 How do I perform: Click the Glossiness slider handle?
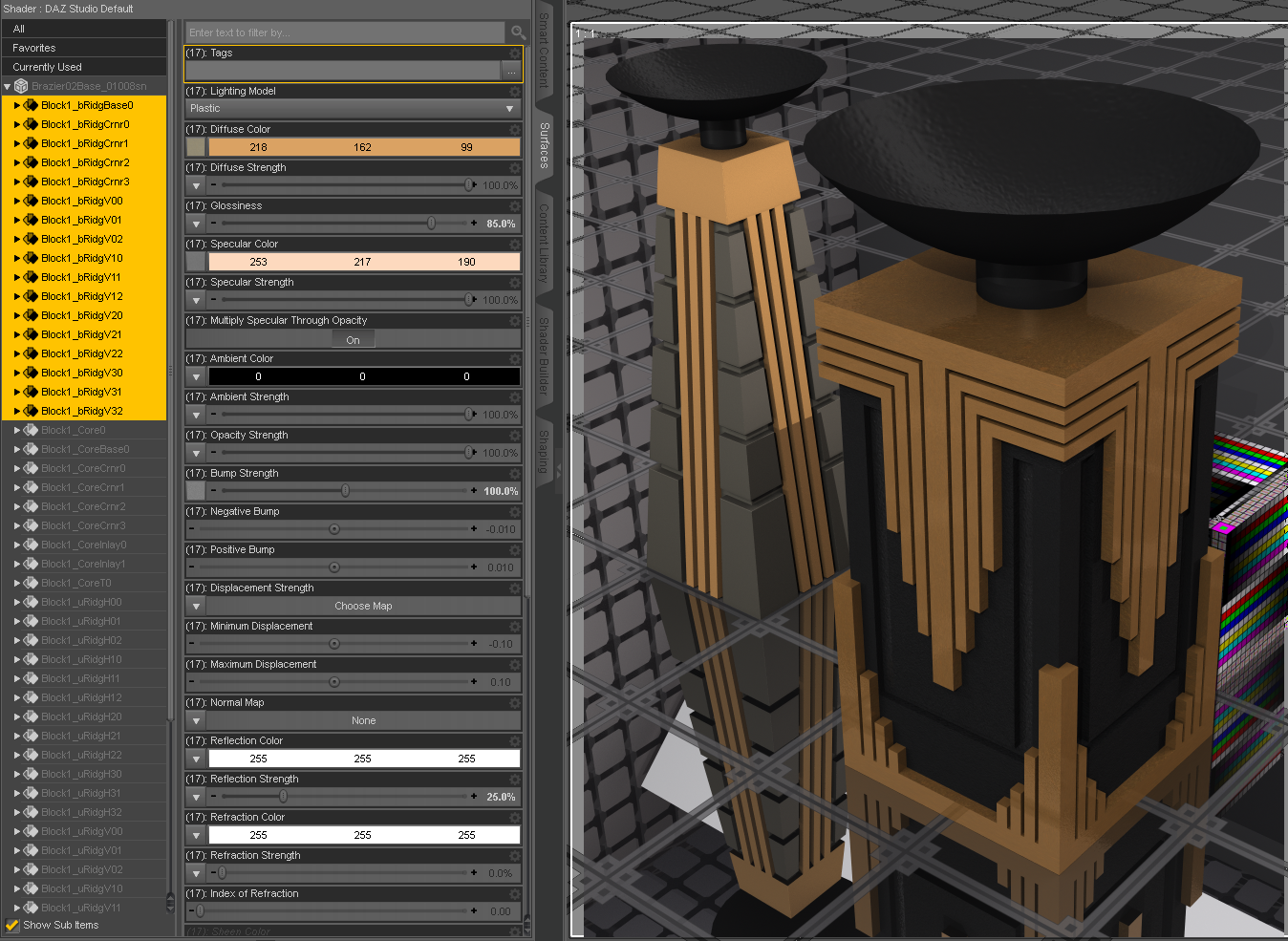[x=432, y=224]
